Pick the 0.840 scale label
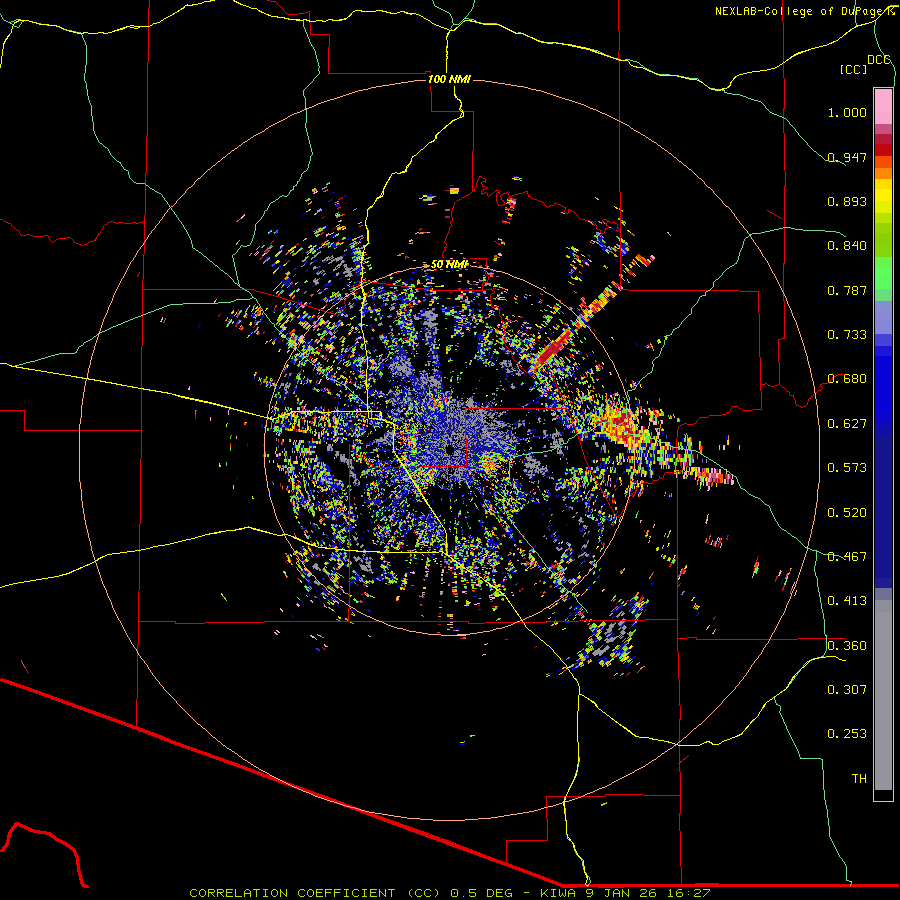Image resolution: width=900 pixels, height=900 pixels. pos(847,246)
